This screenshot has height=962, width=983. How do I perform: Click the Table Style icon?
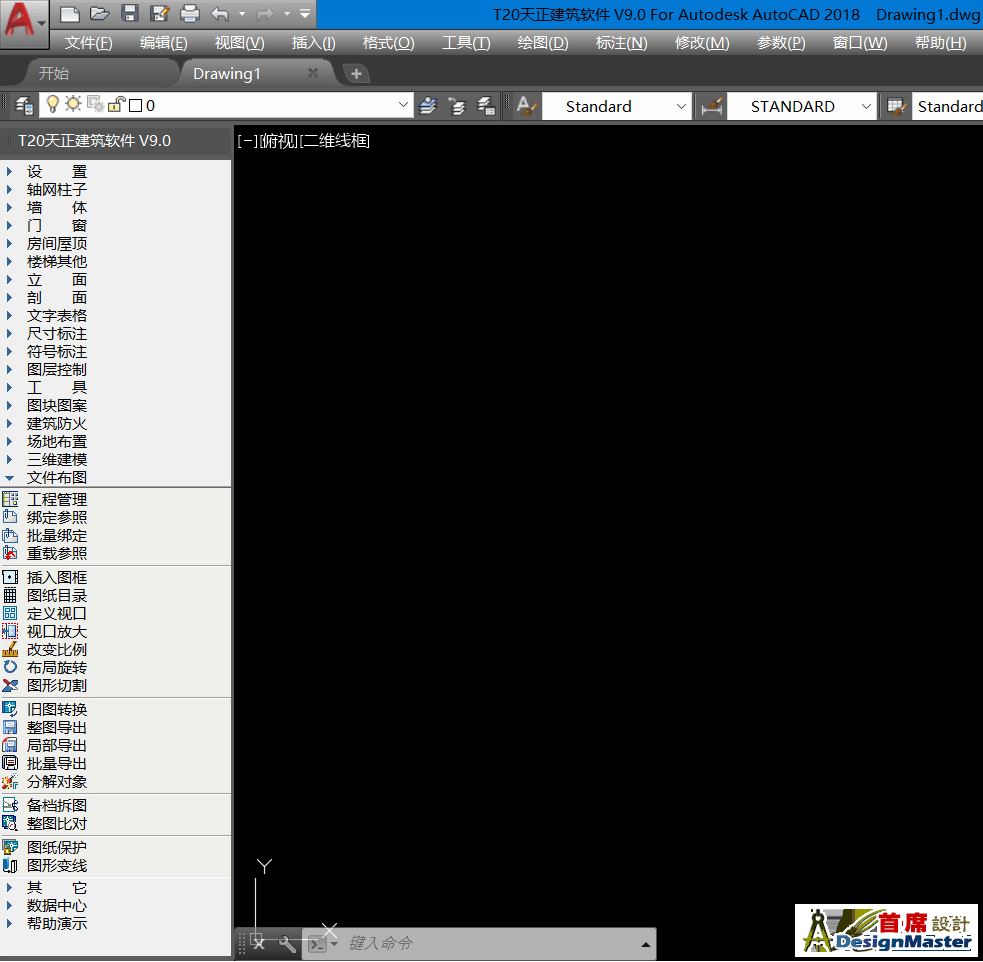click(x=897, y=105)
